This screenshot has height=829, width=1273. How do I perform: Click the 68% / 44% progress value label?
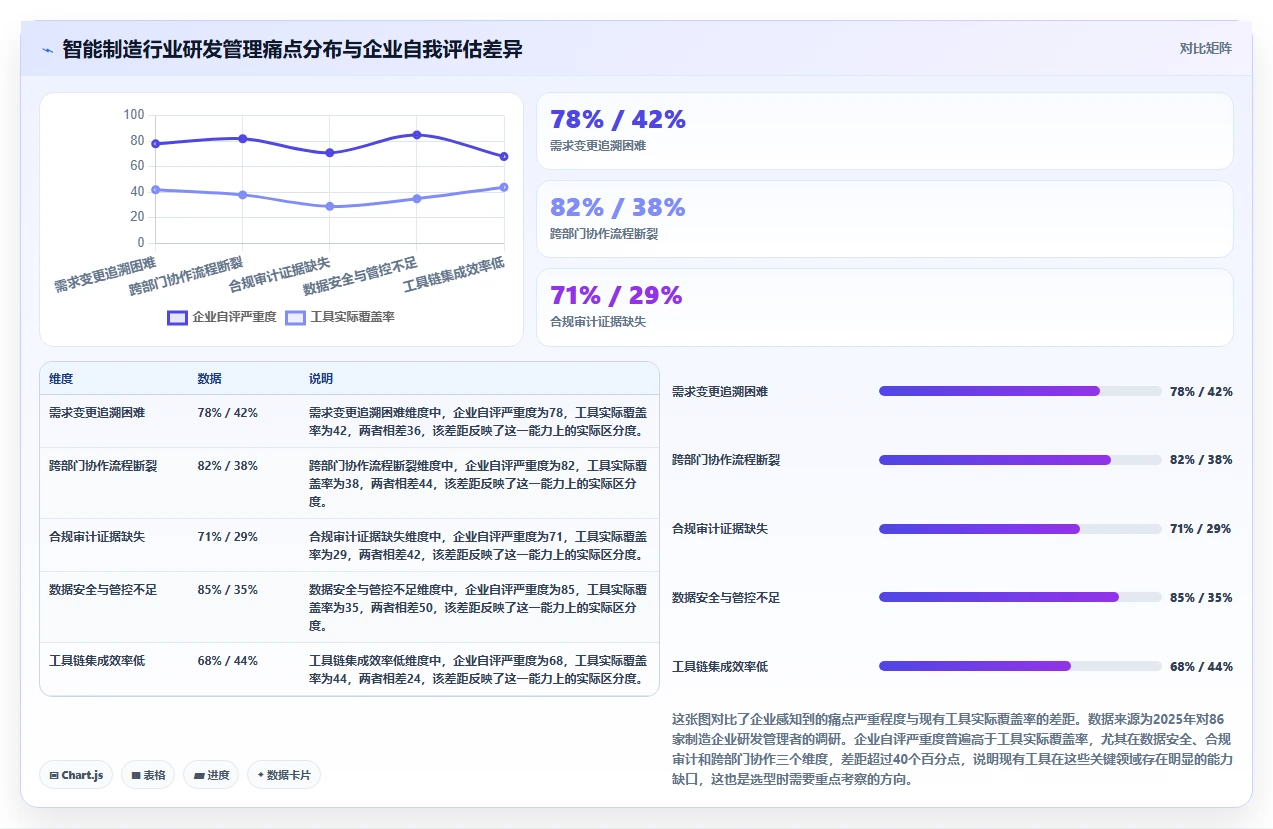tap(1201, 667)
